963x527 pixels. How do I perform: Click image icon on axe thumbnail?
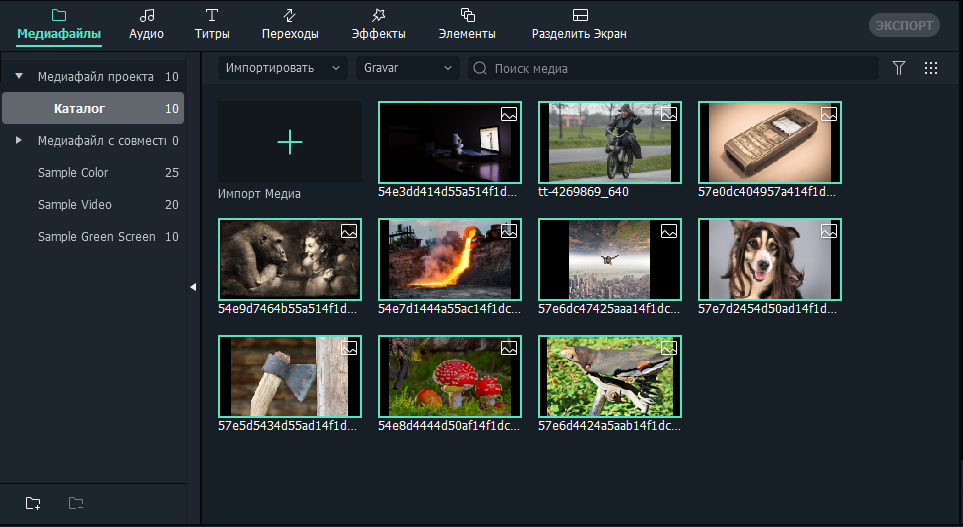(349, 347)
